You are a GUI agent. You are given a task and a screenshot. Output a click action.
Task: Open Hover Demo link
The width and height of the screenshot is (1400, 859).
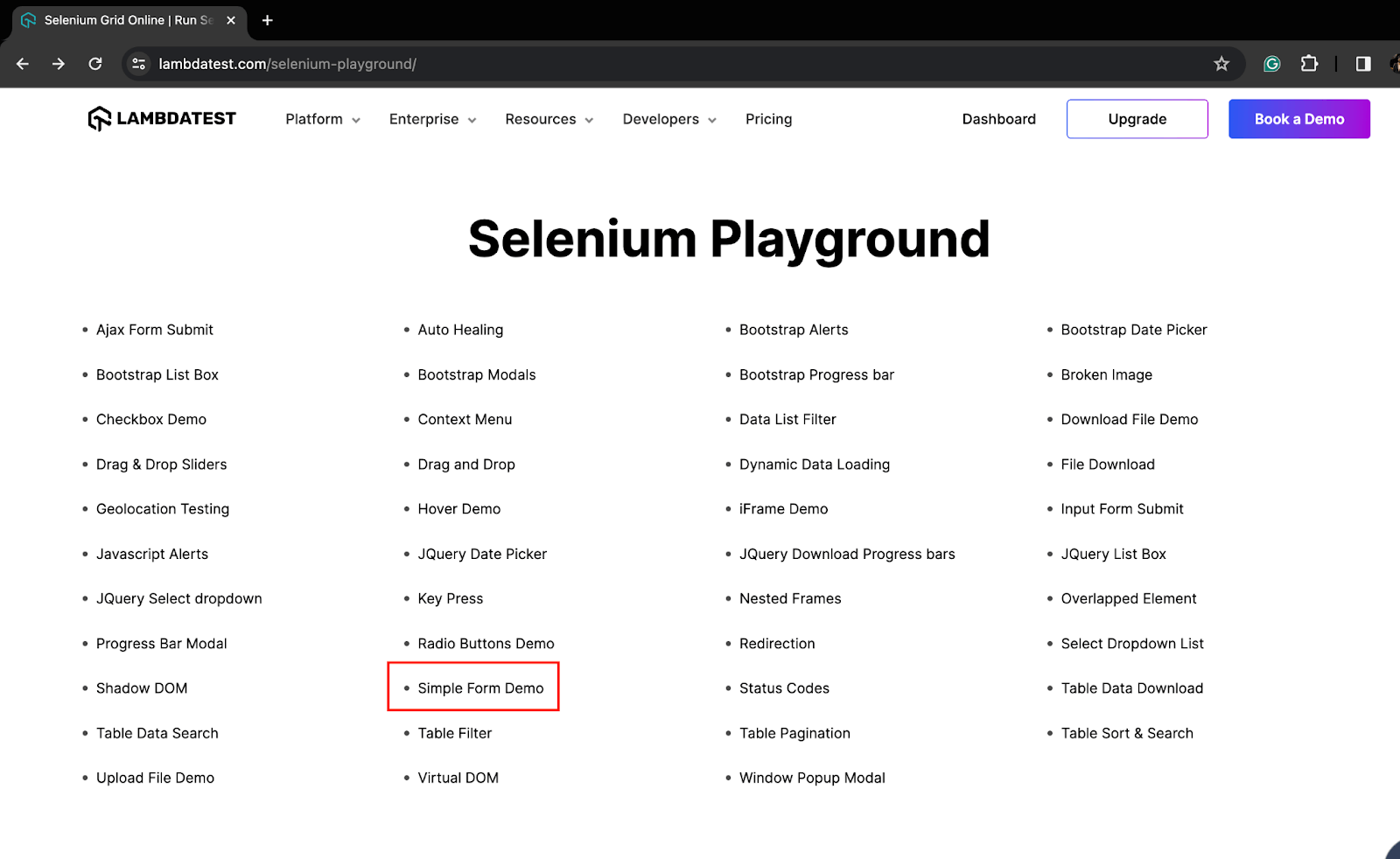[459, 509]
